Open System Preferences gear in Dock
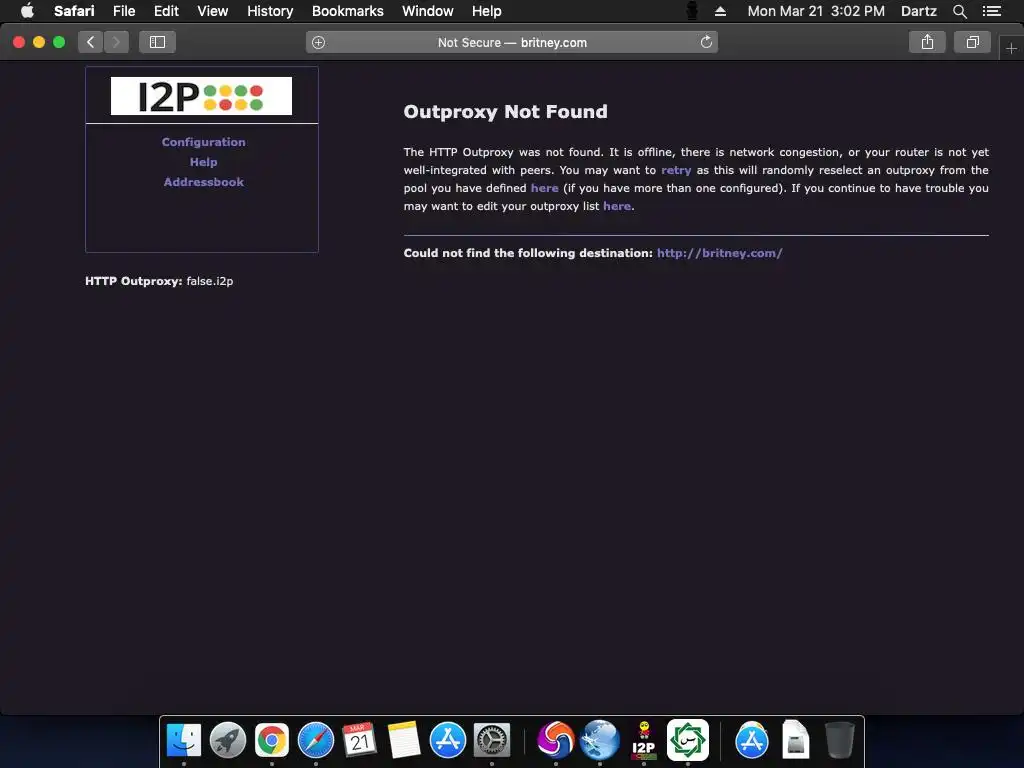The height and width of the screenshot is (768, 1024). click(x=492, y=741)
